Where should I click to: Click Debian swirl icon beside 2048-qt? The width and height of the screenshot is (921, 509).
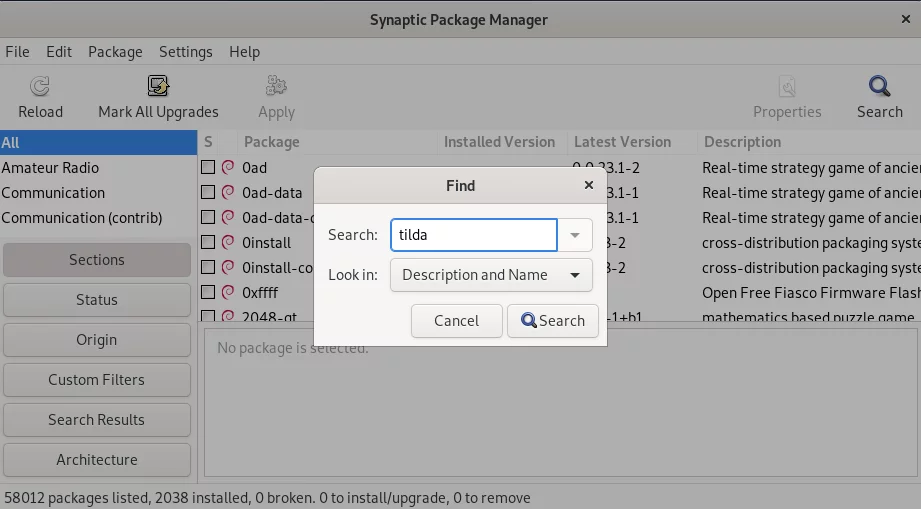click(x=228, y=316)
